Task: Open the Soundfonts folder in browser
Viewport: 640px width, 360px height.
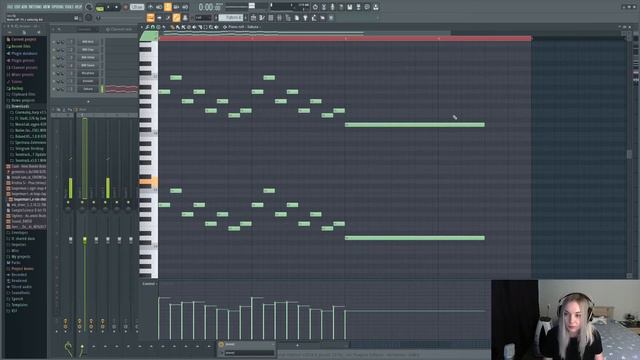Action: pyautogui.click(x=20, y=293)
